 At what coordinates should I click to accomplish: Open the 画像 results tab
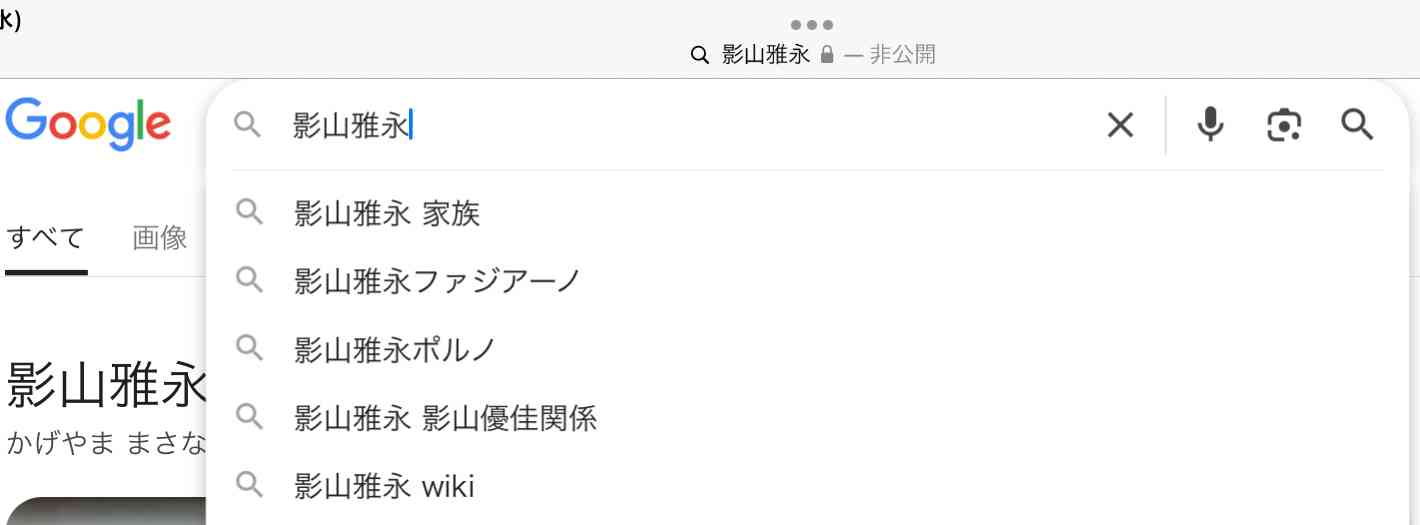pyautogui.click(x=160, y=238)
